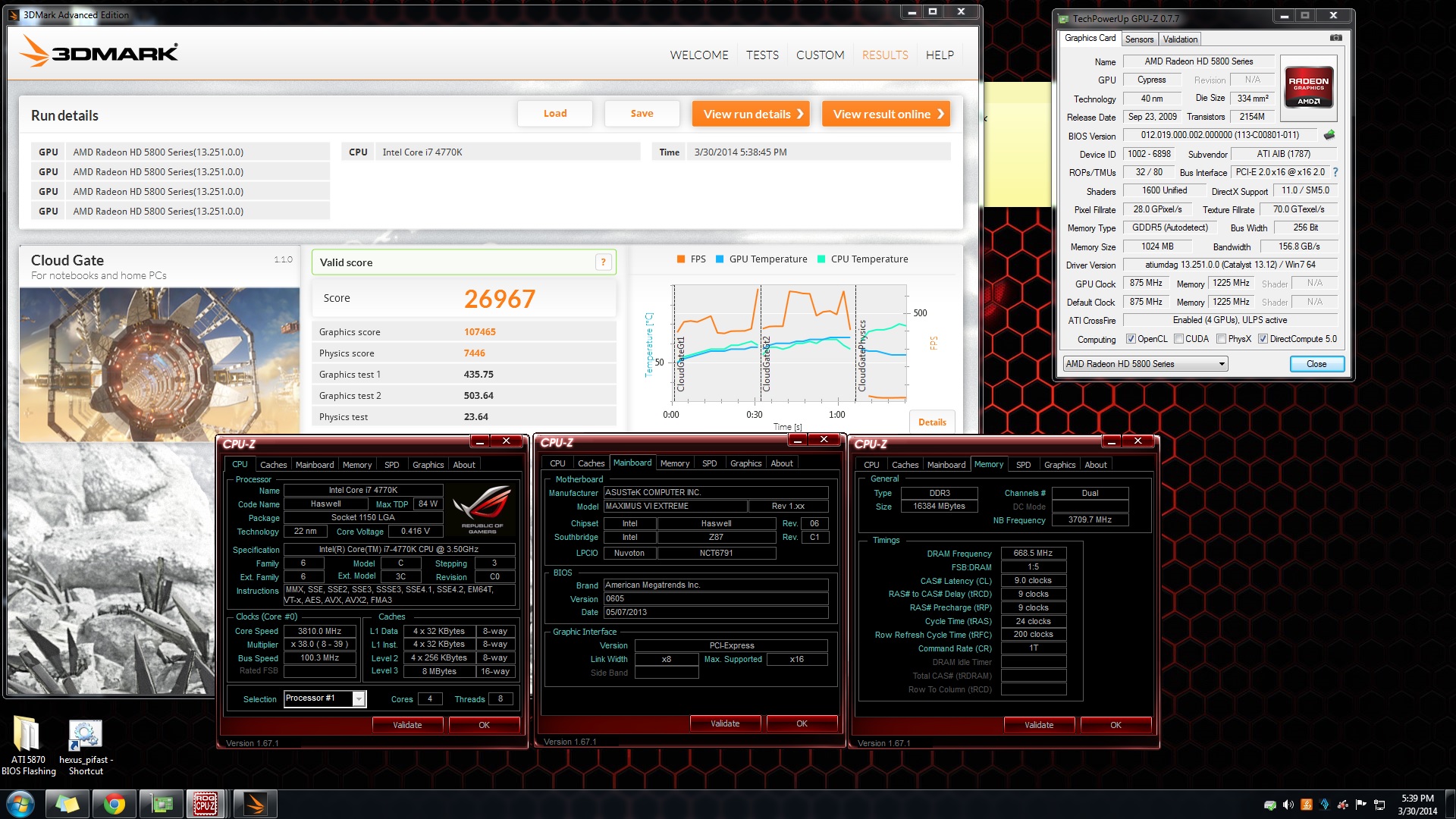
Task: Click the Action Center flag tray icon
Action: (1360, 805)
